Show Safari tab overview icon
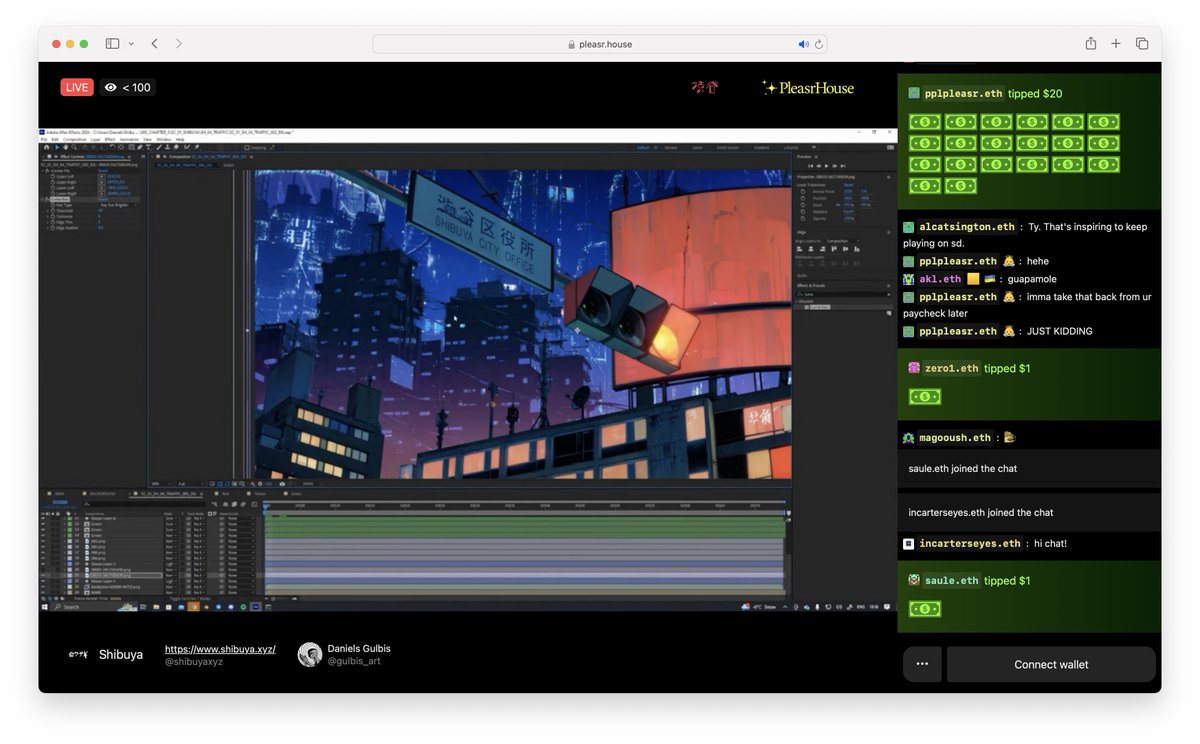Screen dimensions: 1200x744 (x=1142, y=44)
